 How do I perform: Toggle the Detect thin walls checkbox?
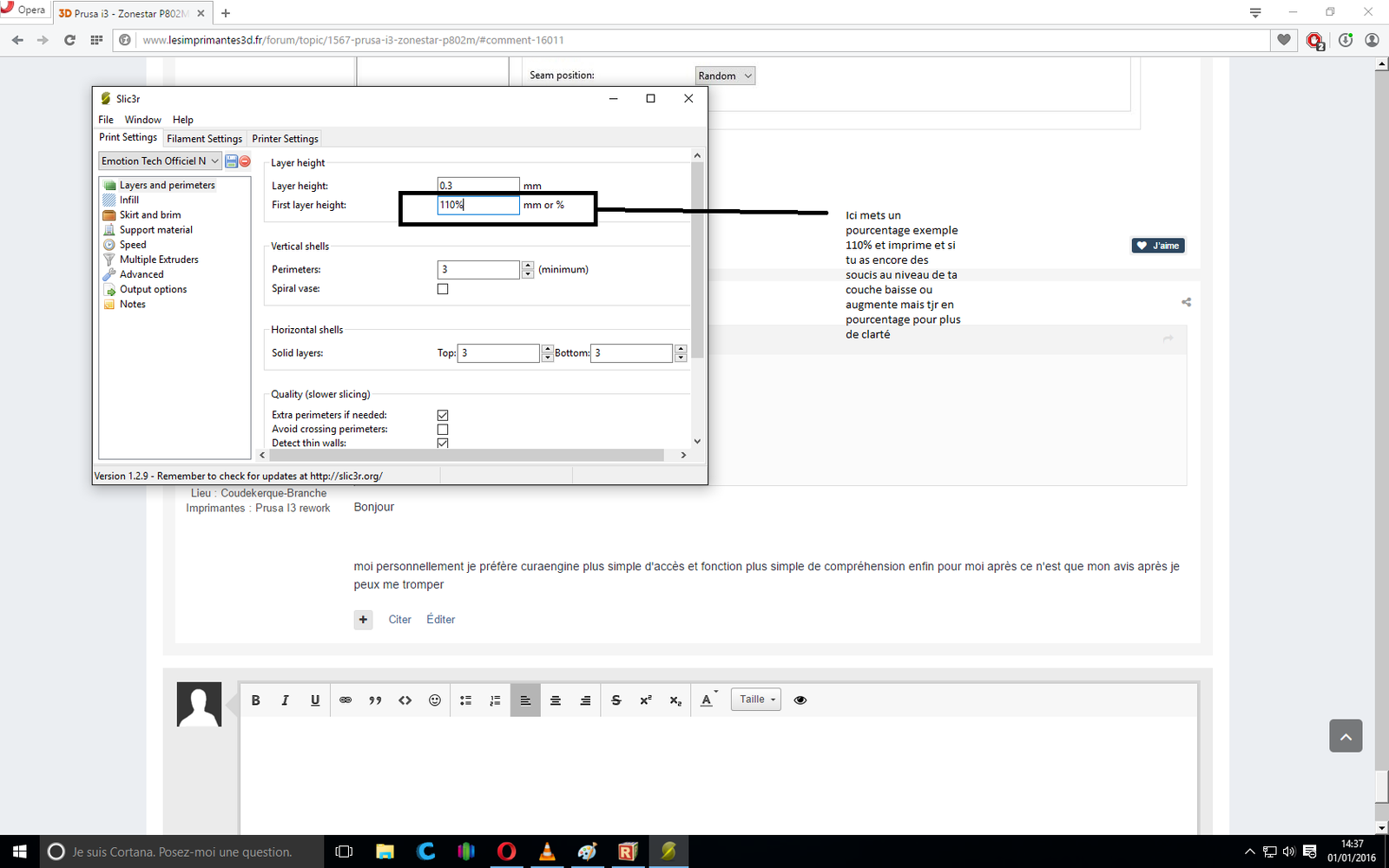coord(443,443)
